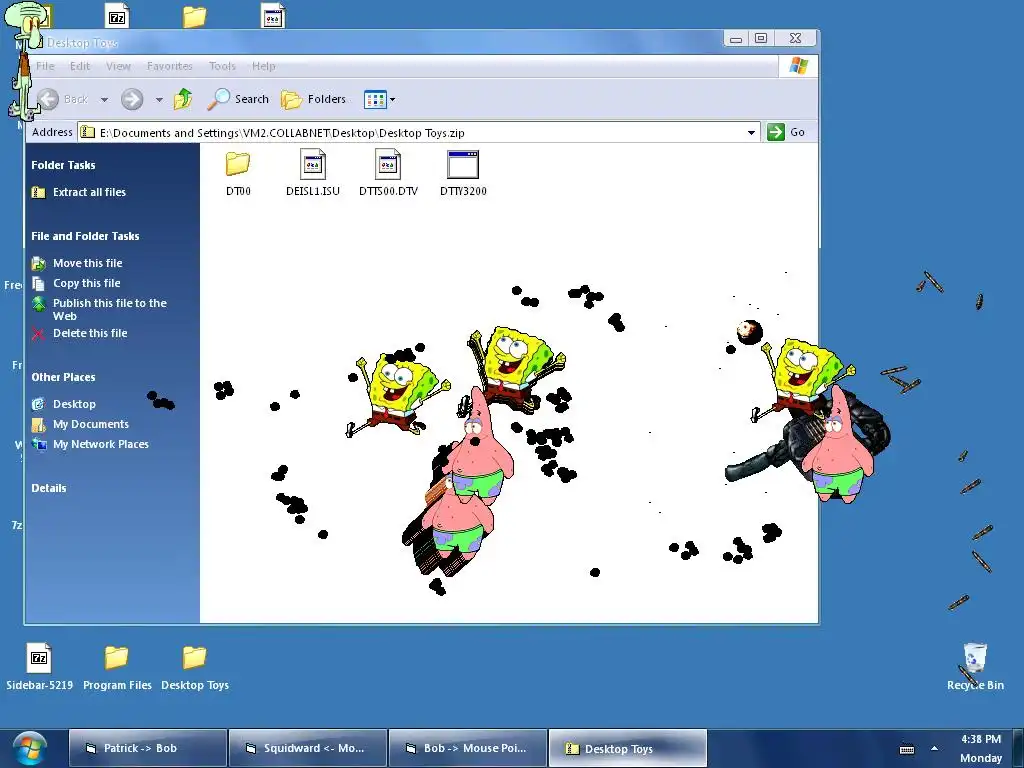Go up one folder level
The height and width of the screenshot is (768, 1024).
click(183, 99)
